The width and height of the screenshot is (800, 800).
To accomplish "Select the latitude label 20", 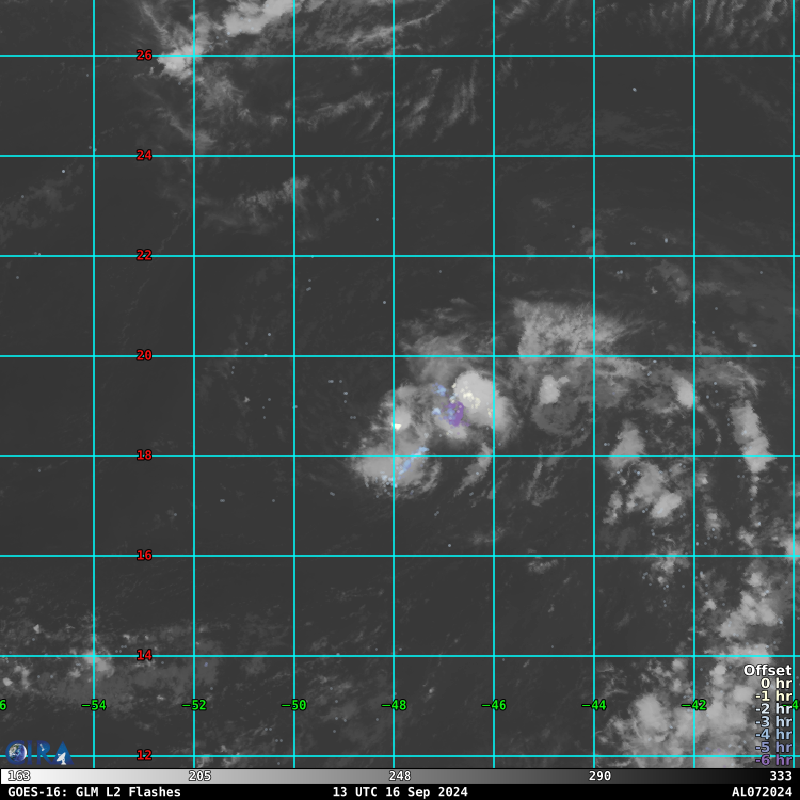I will [x=144, y=355].
